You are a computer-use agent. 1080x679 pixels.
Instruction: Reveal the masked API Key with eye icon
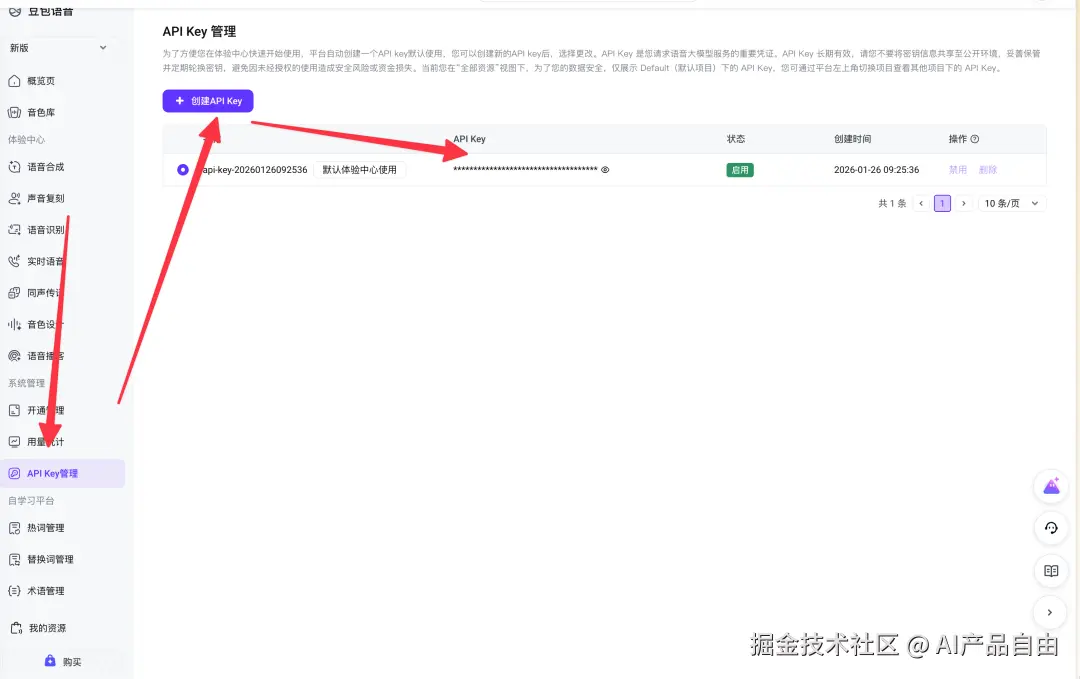coord(604,170)
